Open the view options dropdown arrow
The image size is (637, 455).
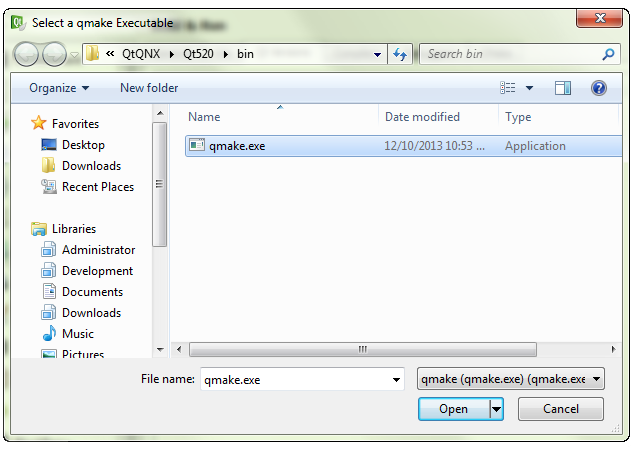tap(530, 88)
